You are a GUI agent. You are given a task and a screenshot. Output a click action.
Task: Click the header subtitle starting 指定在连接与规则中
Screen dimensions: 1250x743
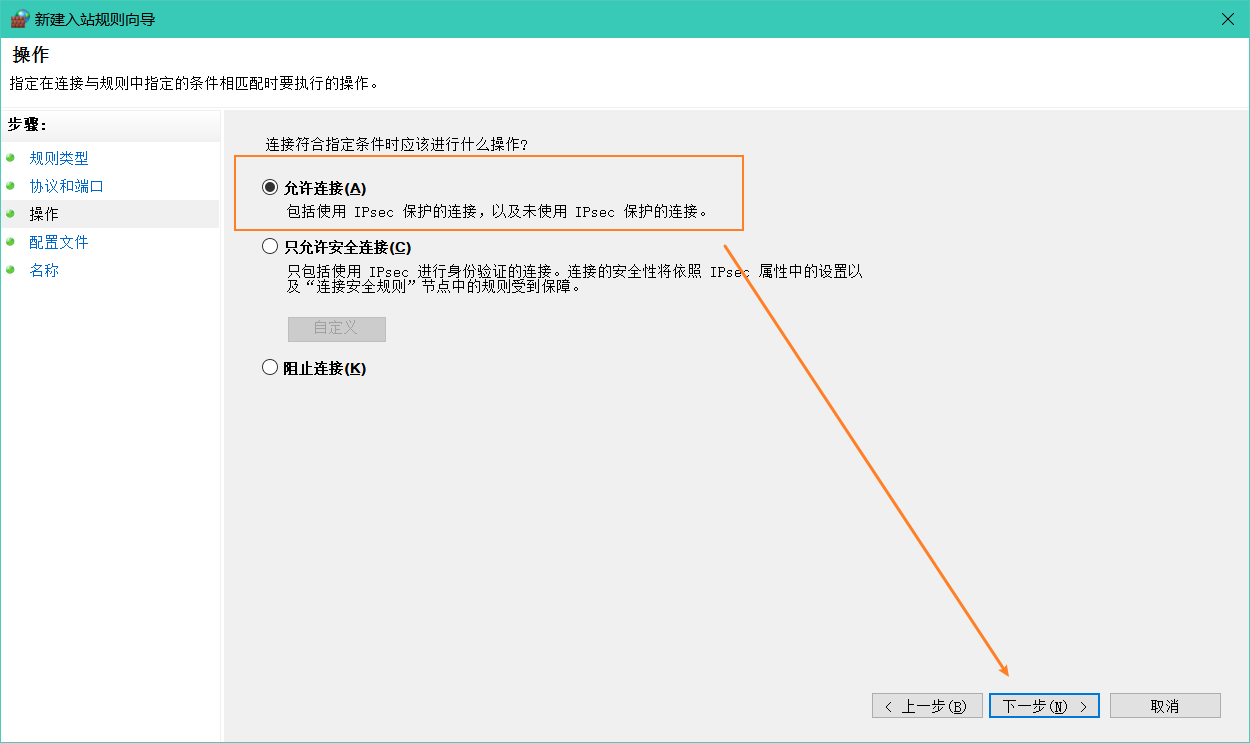(x=194, y=83)
